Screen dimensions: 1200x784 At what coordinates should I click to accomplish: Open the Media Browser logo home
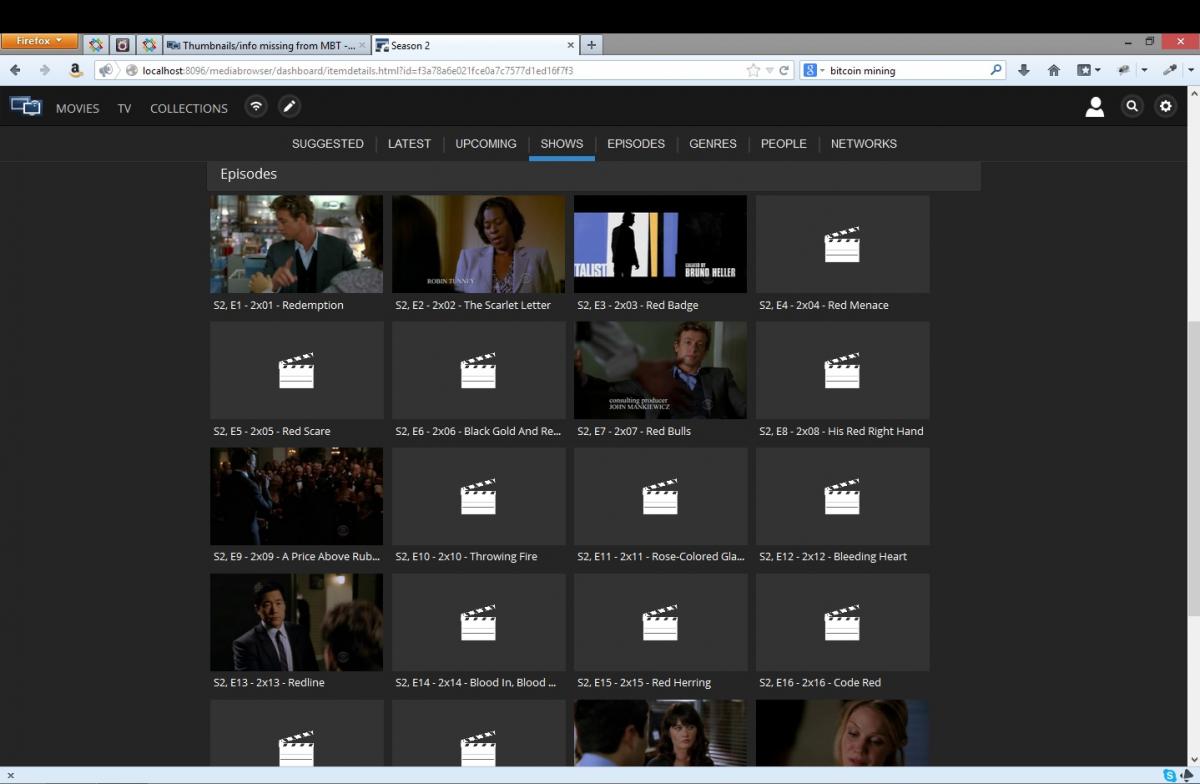[26, 107]
